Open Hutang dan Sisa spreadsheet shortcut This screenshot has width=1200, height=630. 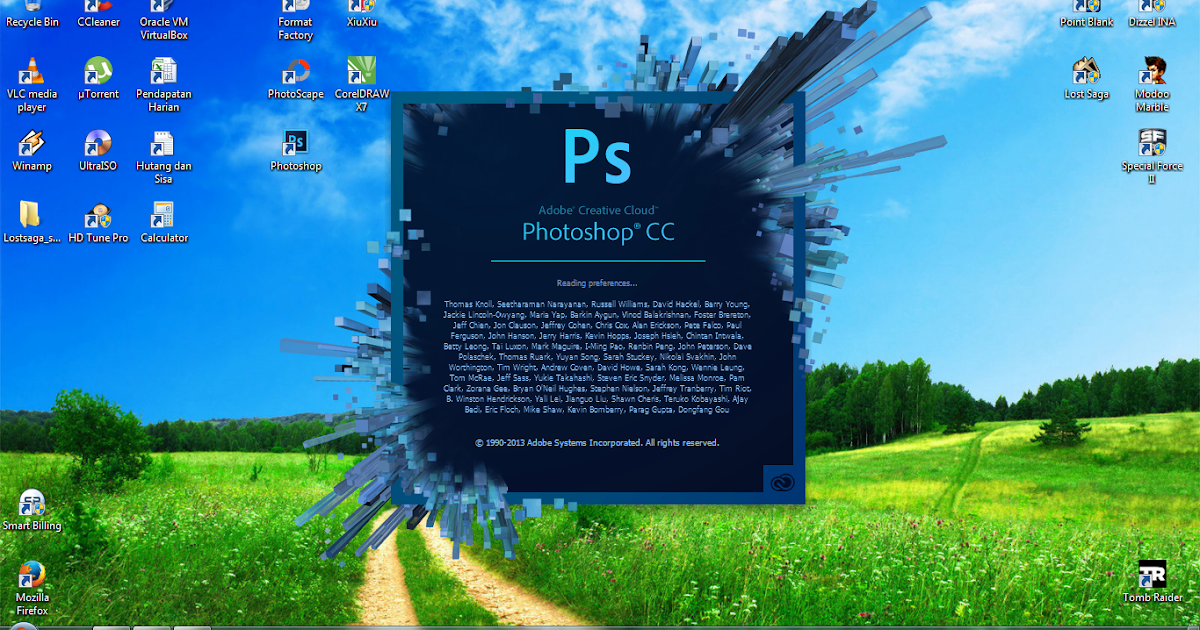(164, 157)
